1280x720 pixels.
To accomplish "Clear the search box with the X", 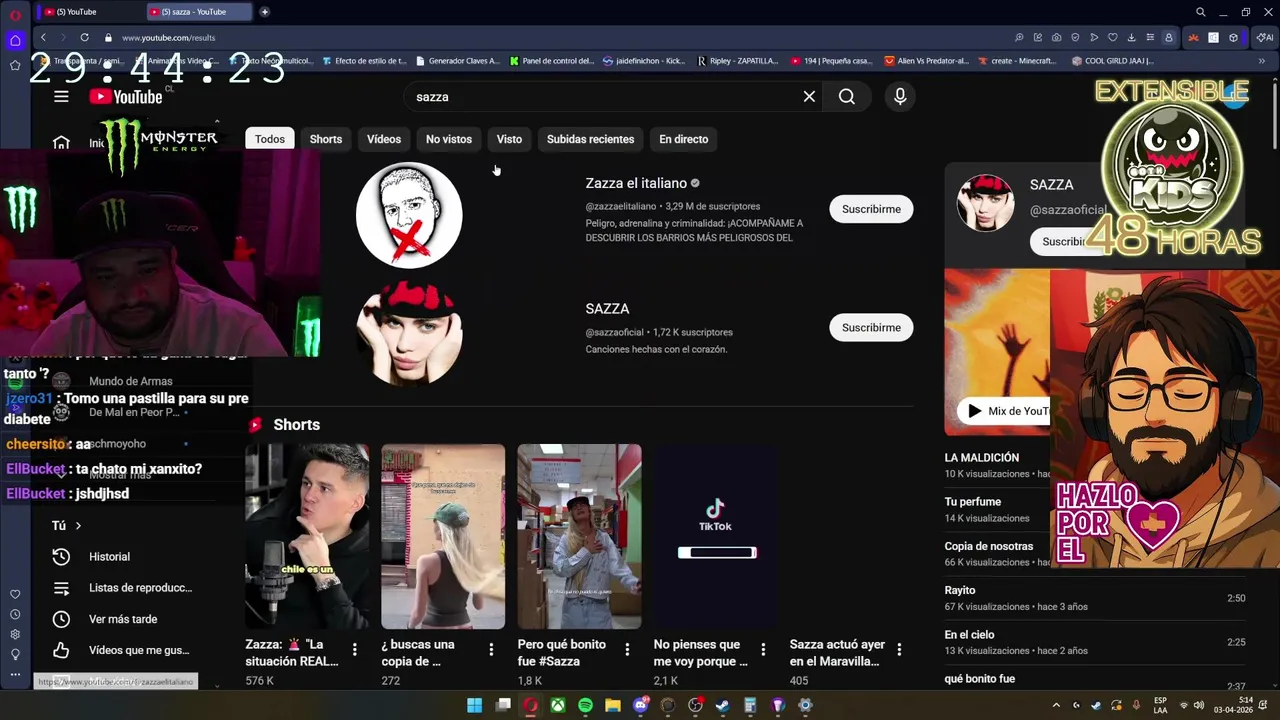I will point(809,97).
